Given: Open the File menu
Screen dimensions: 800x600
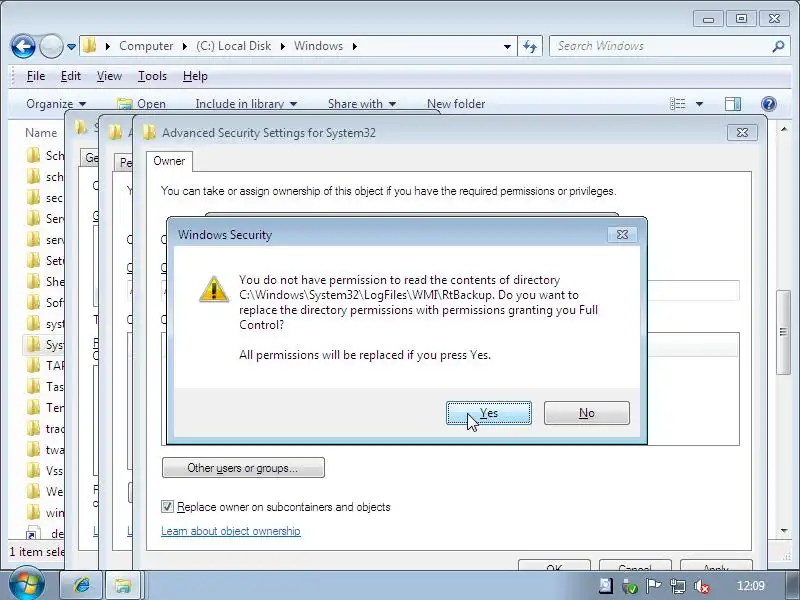Looking at the screenshot, I should (x=36, y=76).
